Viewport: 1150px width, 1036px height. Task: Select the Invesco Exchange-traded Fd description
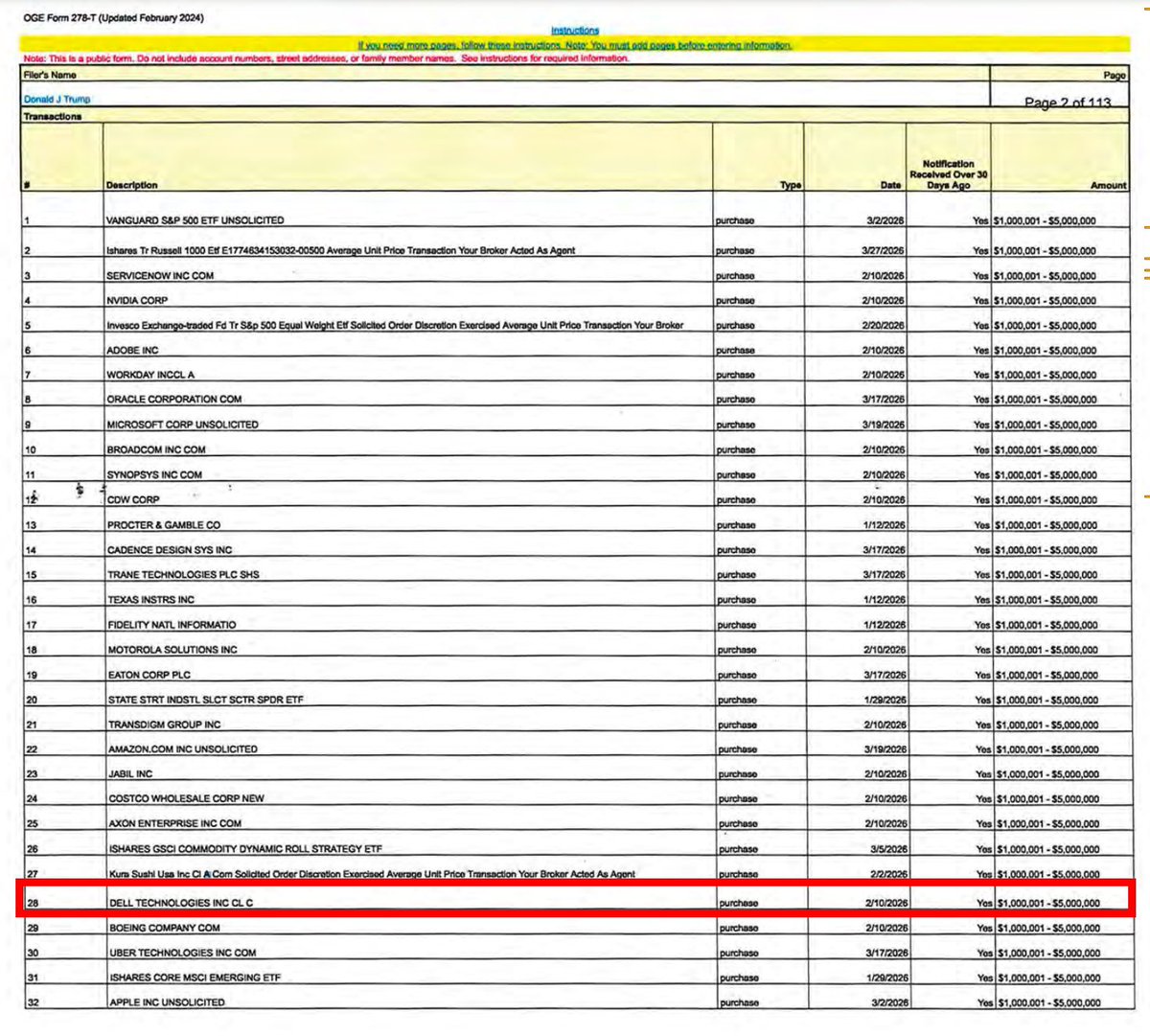click(395, 325)
